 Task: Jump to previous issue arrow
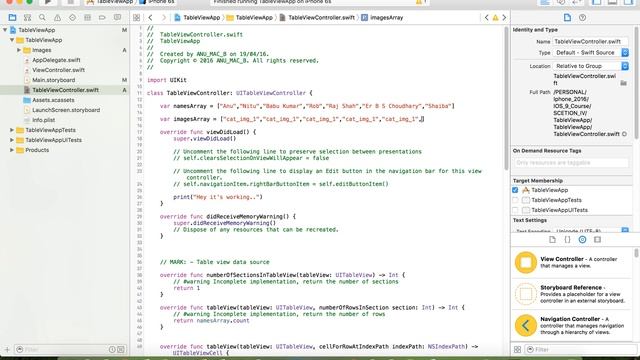click(487, 18)
